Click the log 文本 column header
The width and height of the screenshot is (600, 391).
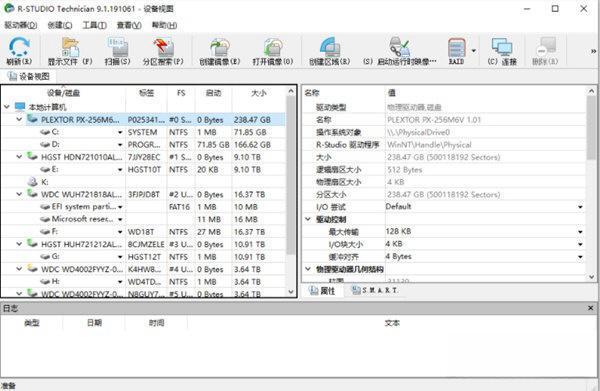(392, 323)
